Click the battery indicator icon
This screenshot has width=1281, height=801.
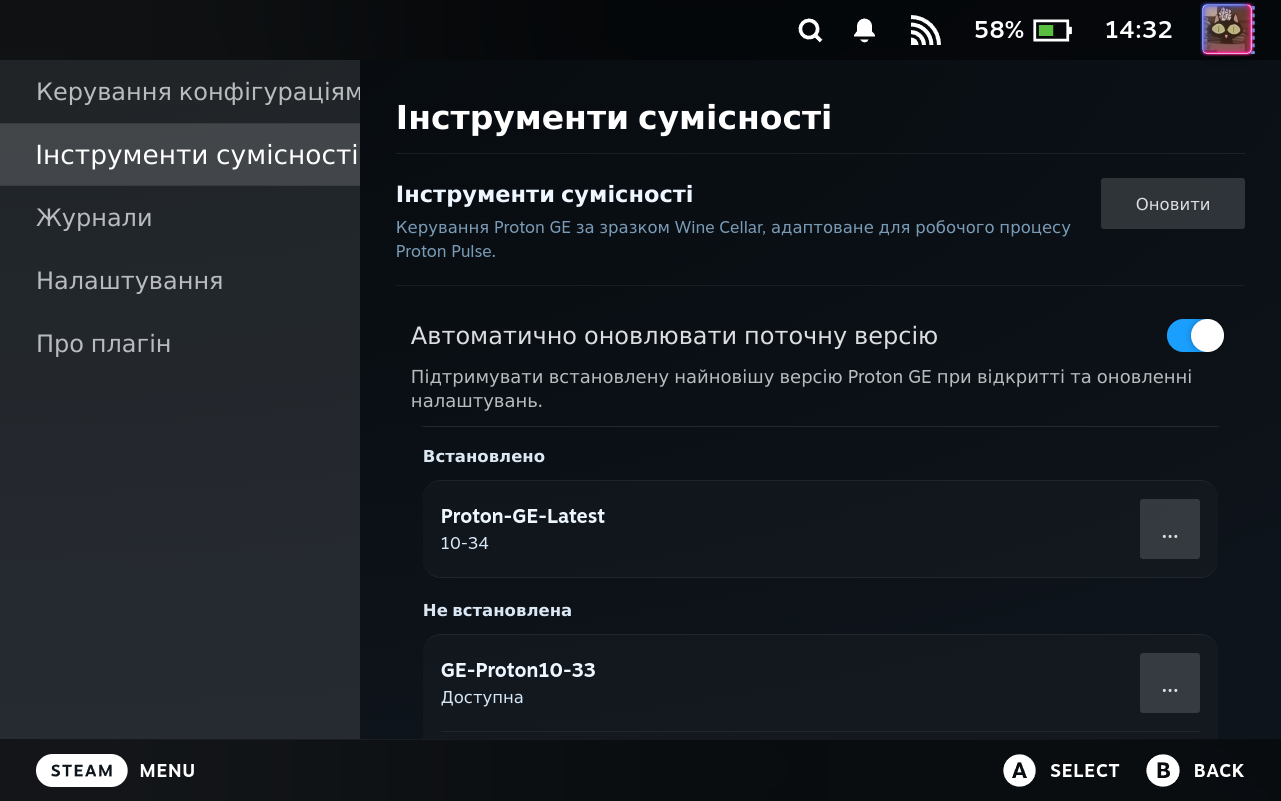pos(1052,31)
